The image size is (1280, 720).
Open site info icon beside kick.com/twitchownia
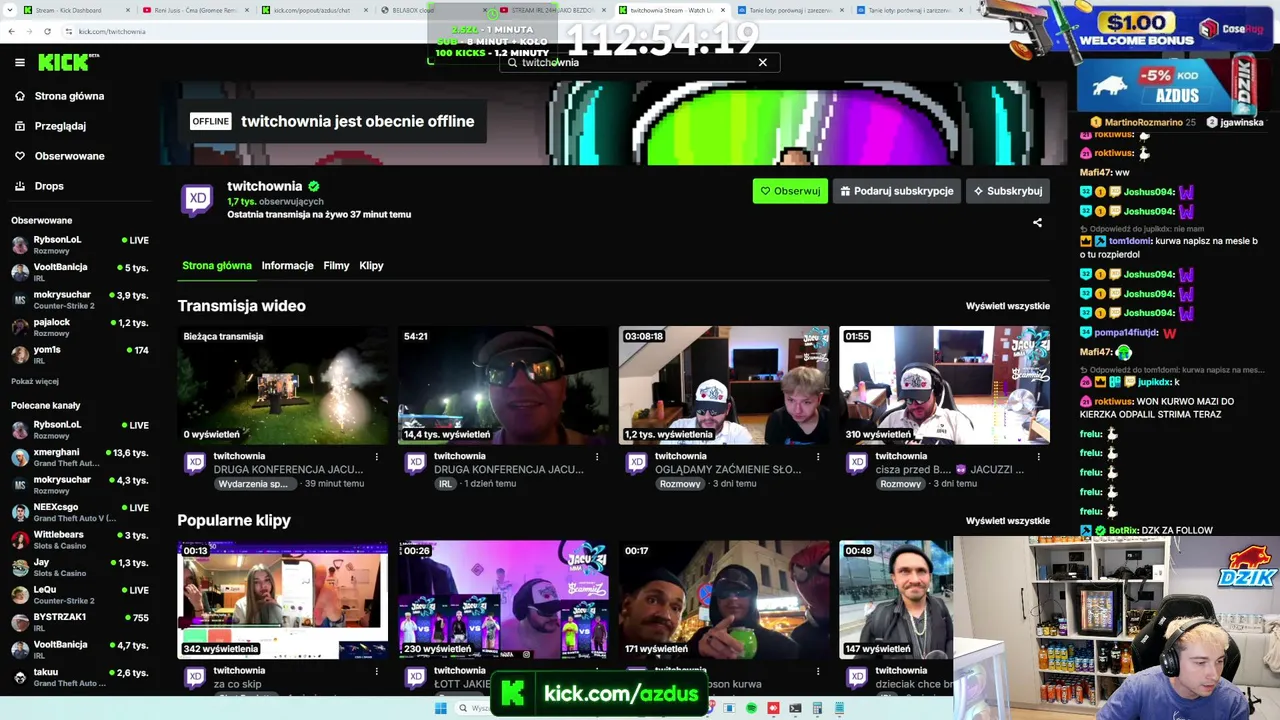[x=68, y=31]
